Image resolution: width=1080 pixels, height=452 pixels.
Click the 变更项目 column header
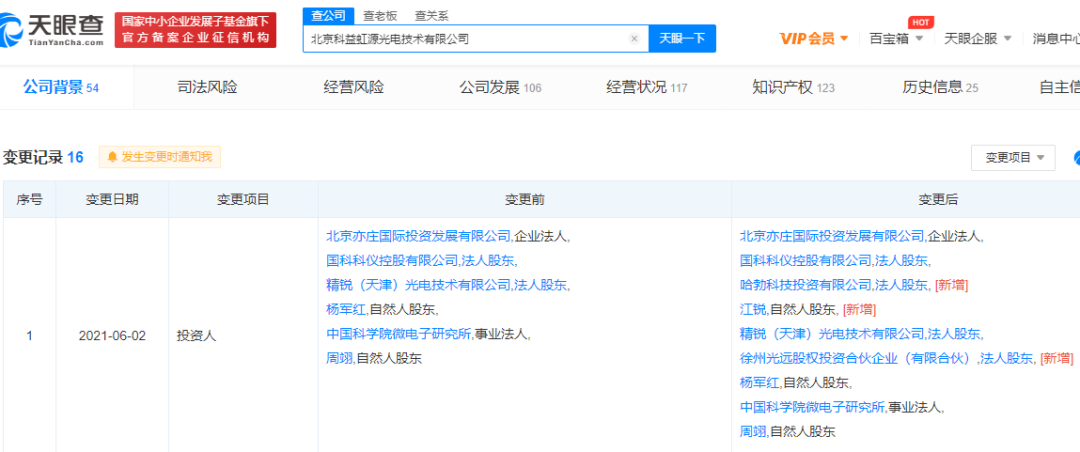point(243,200)
